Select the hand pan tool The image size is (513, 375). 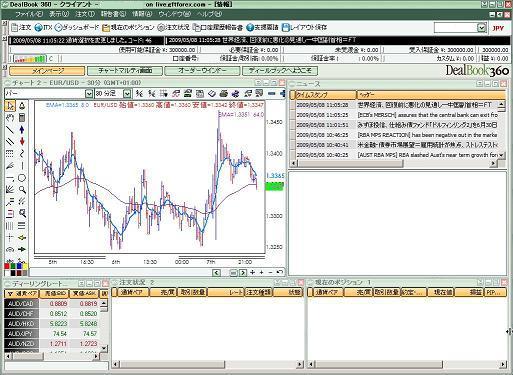[x=10, y=118]
